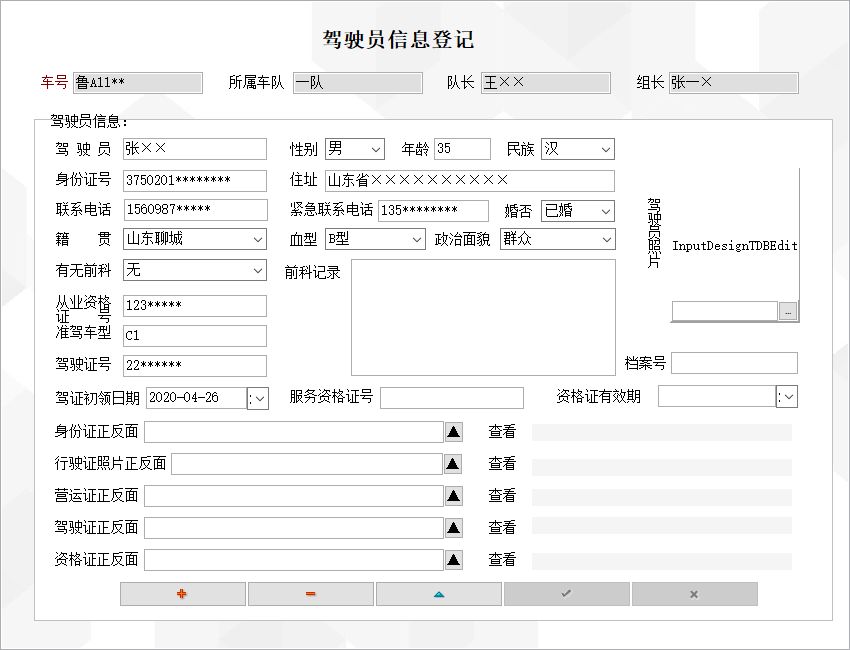Click the orange plus add-record button
The image size is (850, 650).
pyautogui.click(x=183, y=594)
